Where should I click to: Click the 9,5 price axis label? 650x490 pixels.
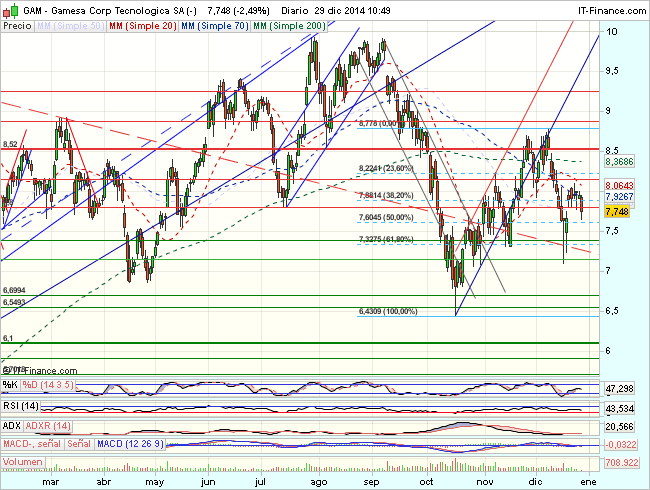coord(613,71)
